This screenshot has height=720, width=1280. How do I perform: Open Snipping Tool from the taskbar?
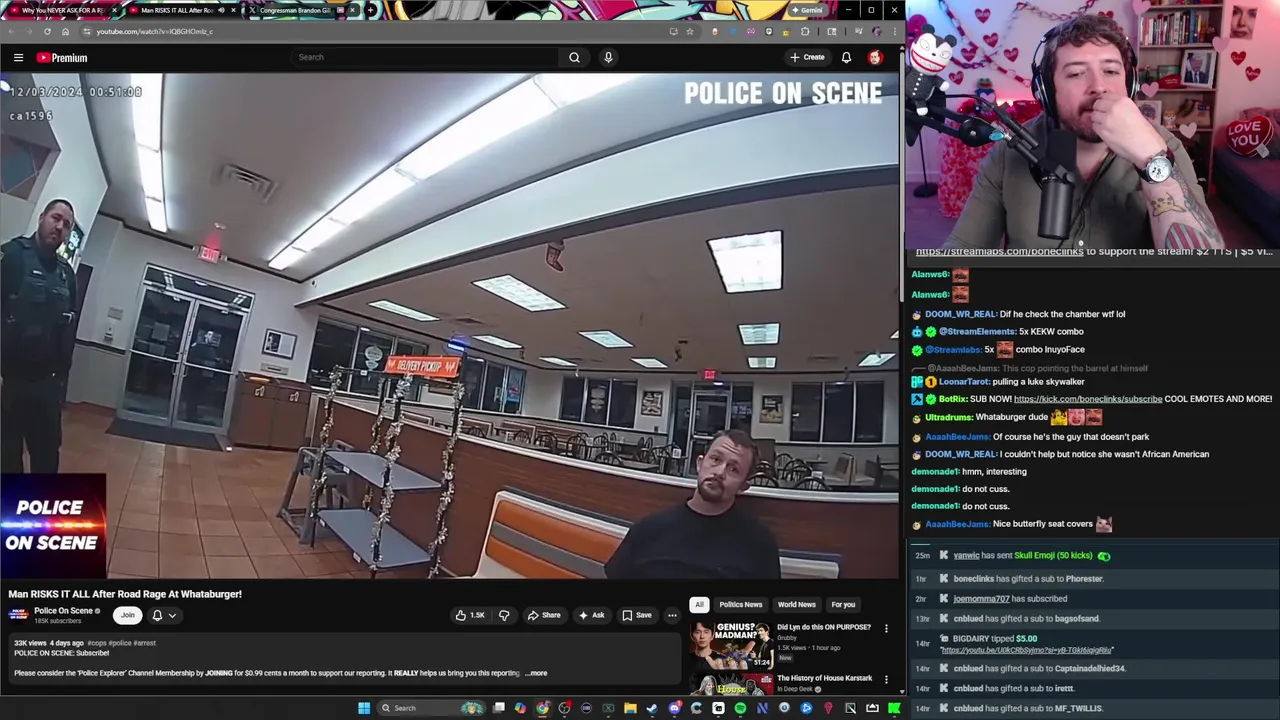coord(850,708)
